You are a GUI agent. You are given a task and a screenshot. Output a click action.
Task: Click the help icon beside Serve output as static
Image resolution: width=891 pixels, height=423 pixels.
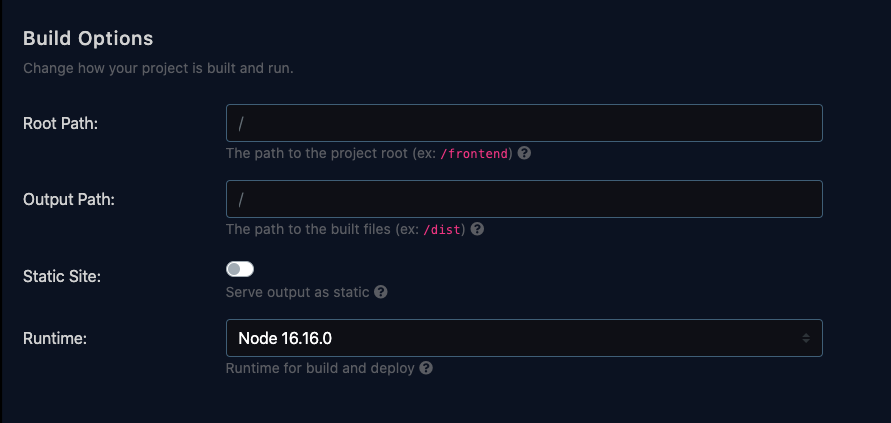click(x=381, y=293)
